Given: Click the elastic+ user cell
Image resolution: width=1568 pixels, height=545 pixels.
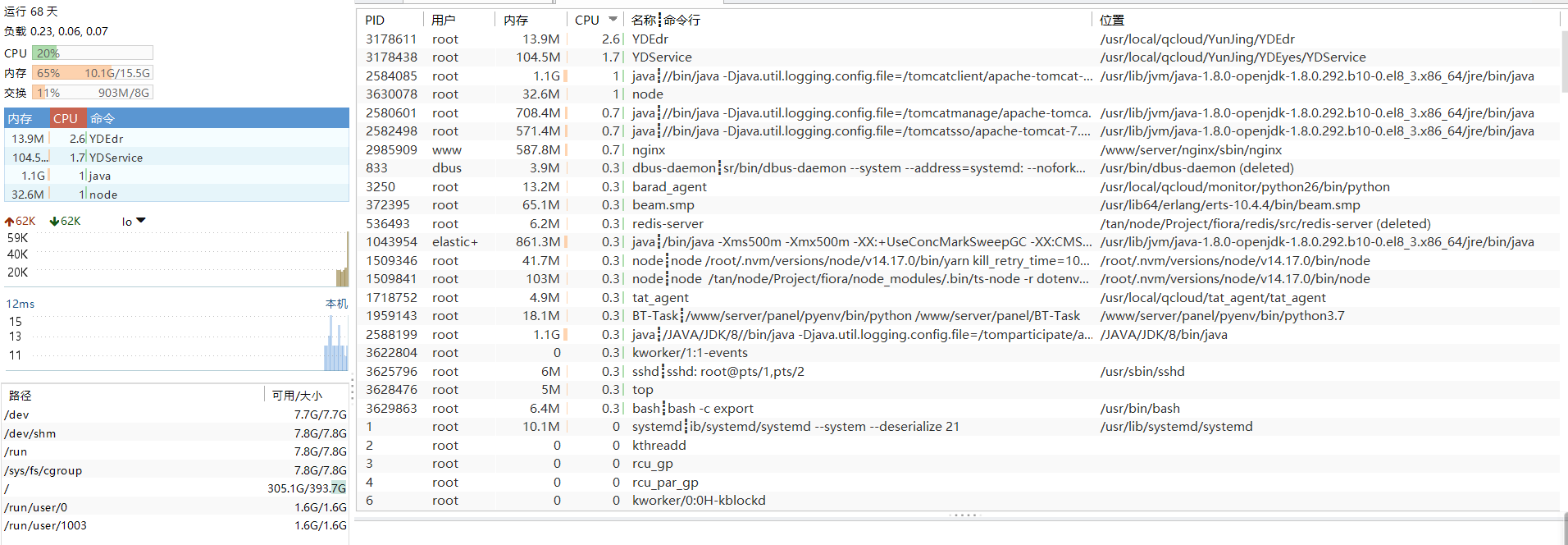Looking at the screenshot, I should coord(455,241).
